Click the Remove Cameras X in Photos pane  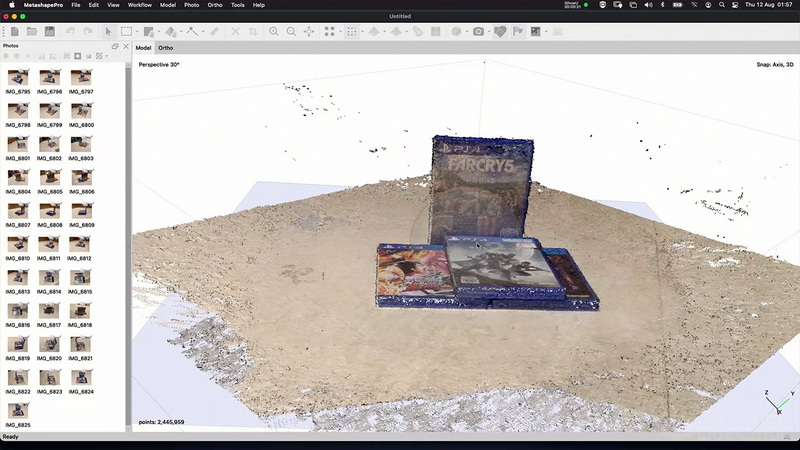28,56
